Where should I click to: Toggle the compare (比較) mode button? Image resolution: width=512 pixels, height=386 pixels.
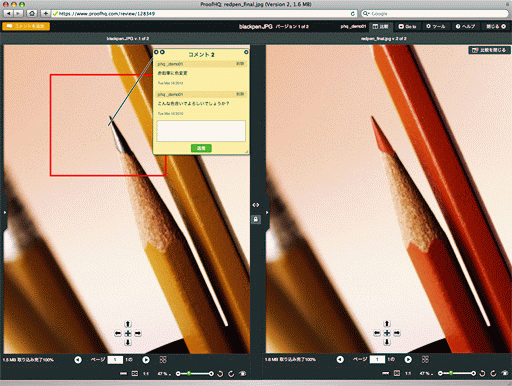click(x=381, y=26)
